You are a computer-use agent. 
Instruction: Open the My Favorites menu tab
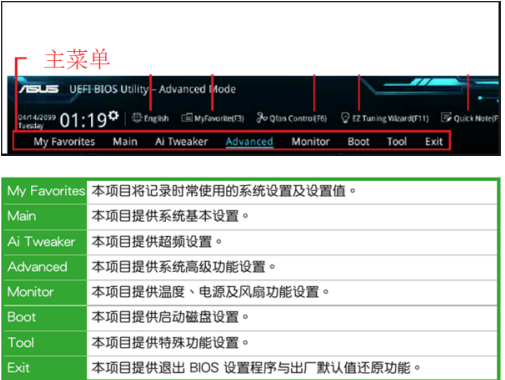coord(64,142)
